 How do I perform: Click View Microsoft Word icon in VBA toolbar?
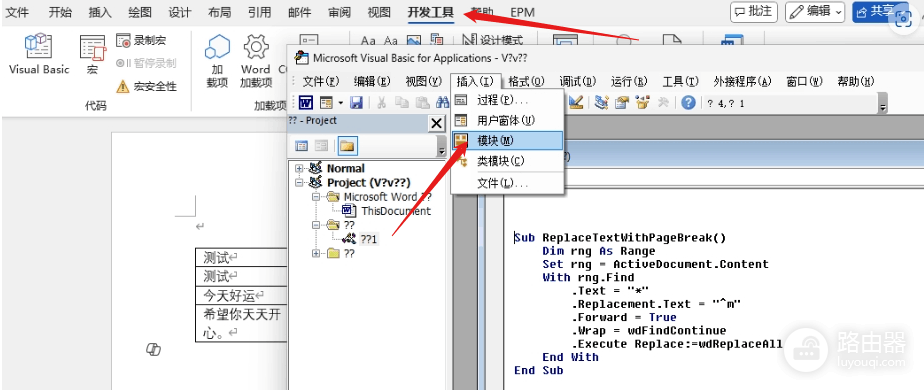[305, 103]
